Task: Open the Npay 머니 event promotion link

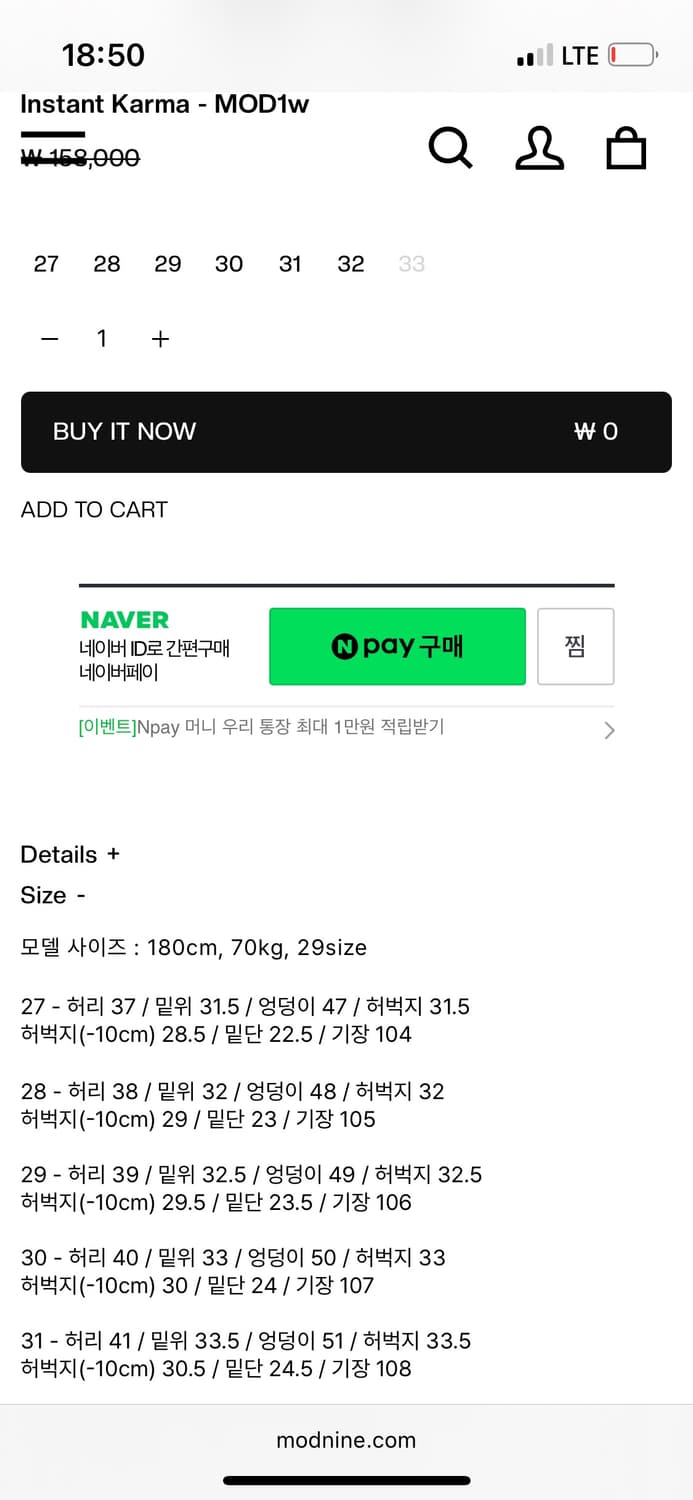Action: [261, 727]
